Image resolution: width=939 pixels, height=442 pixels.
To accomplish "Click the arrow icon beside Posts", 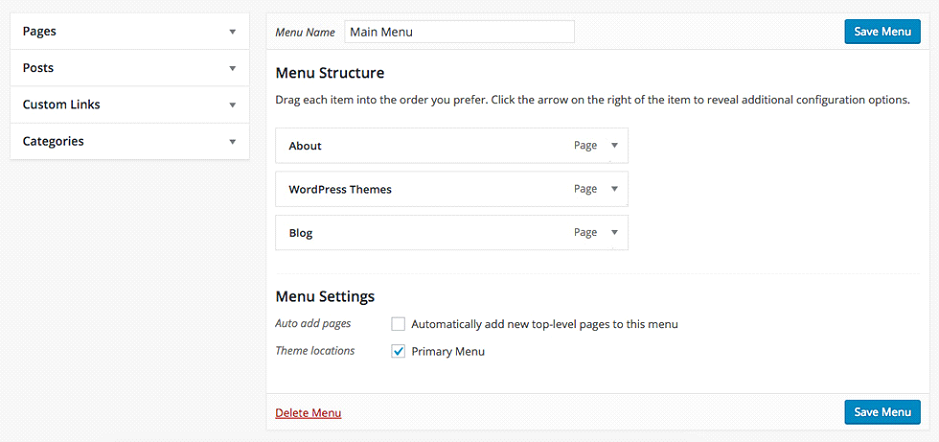I will [x=233, y=68].
